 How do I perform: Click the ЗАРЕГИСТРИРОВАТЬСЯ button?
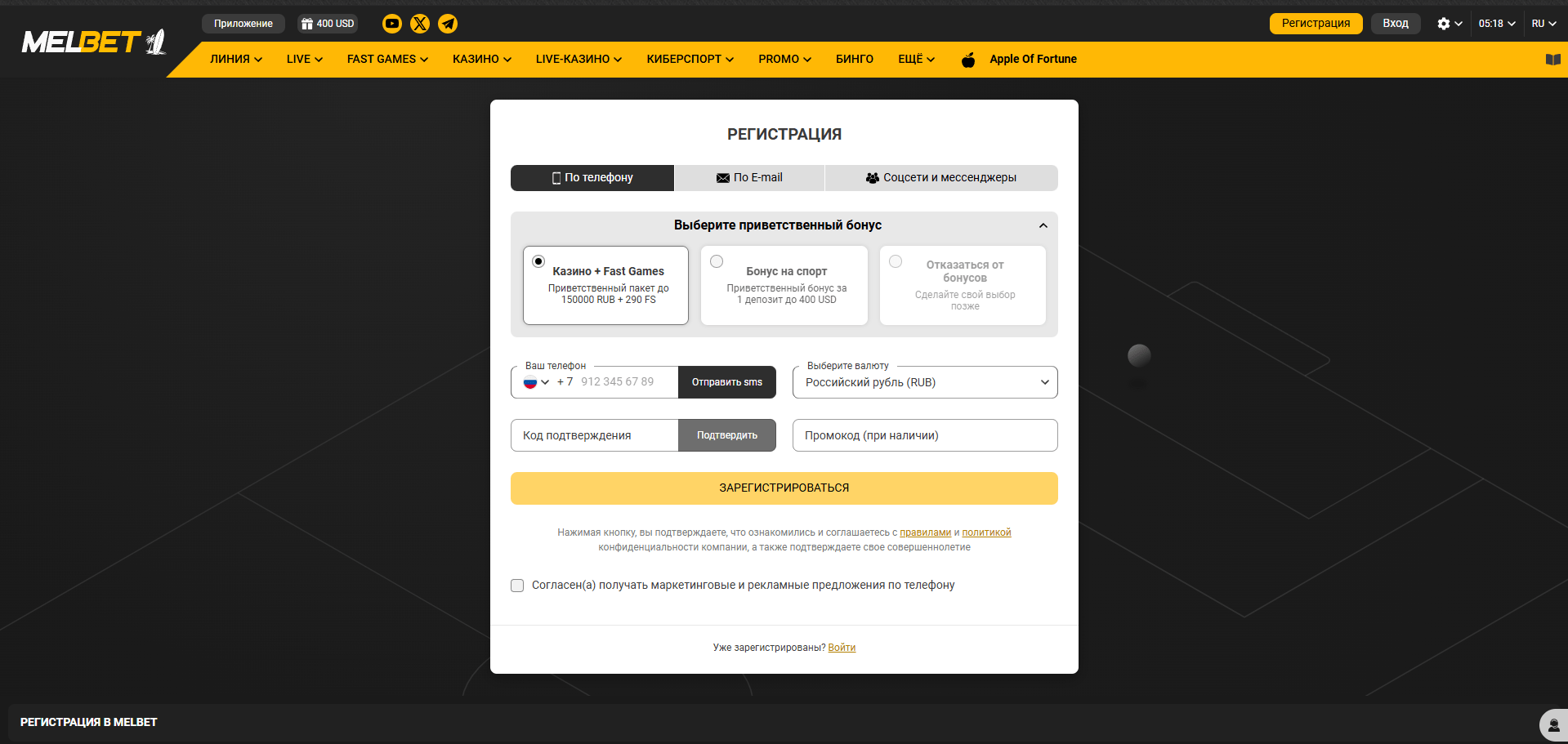[784, 488]
